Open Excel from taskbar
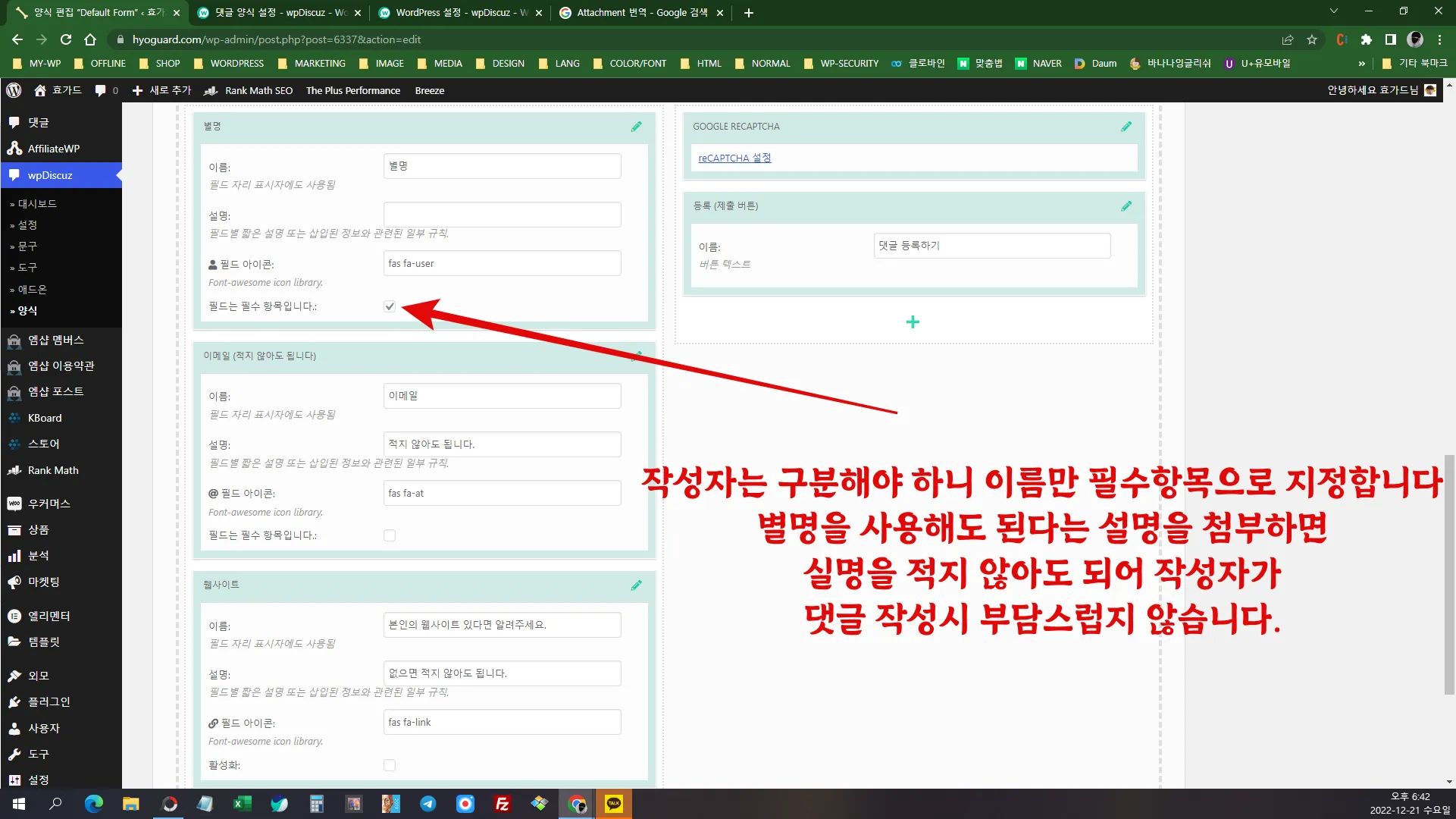 [243, 804]
